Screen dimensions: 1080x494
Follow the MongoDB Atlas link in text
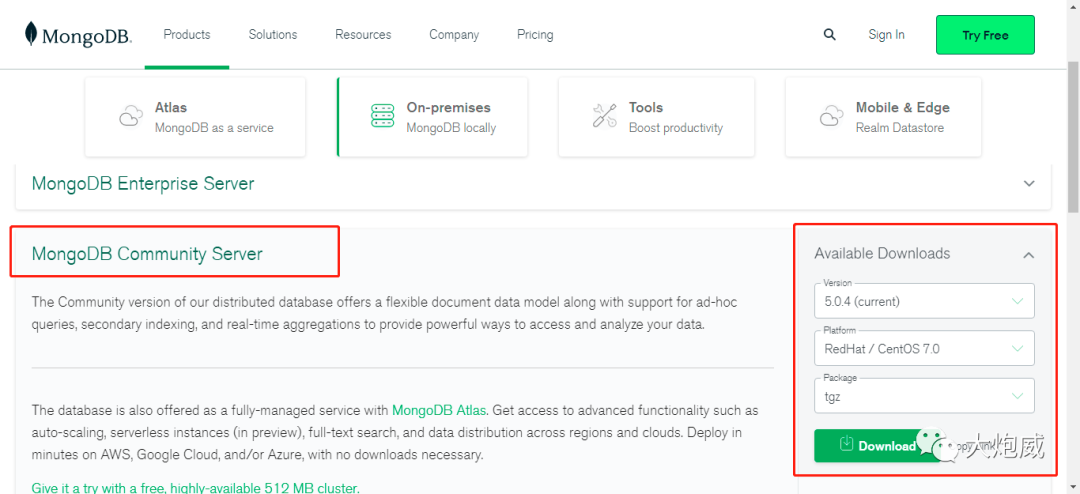pos(439,410)
